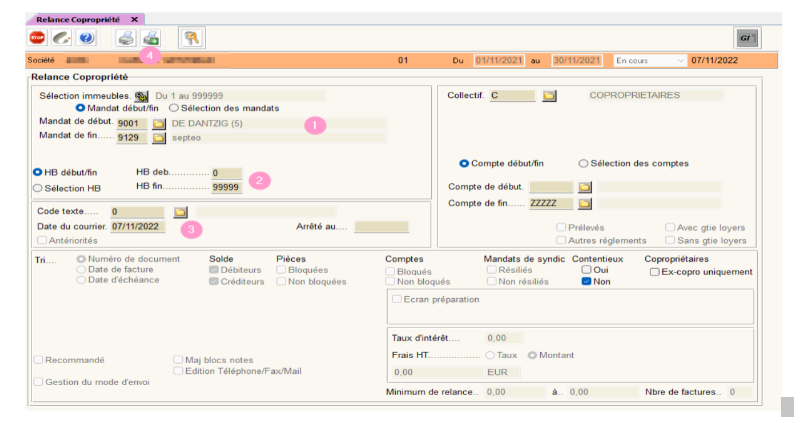Viewport: 807px width, 423px height.
Task: Check the Contentieux Oui checkbox
Action: (x=587, y=270)
